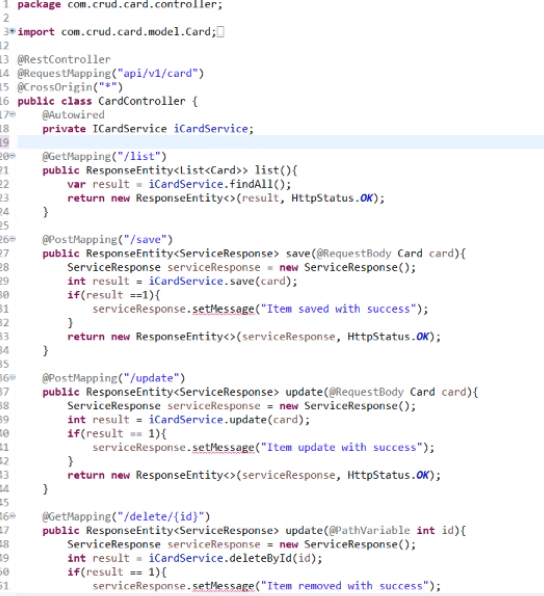The height and width of the screenshot is (596, 544).
Task: Click the @Autowired annotation
Action: coord(73,115)
